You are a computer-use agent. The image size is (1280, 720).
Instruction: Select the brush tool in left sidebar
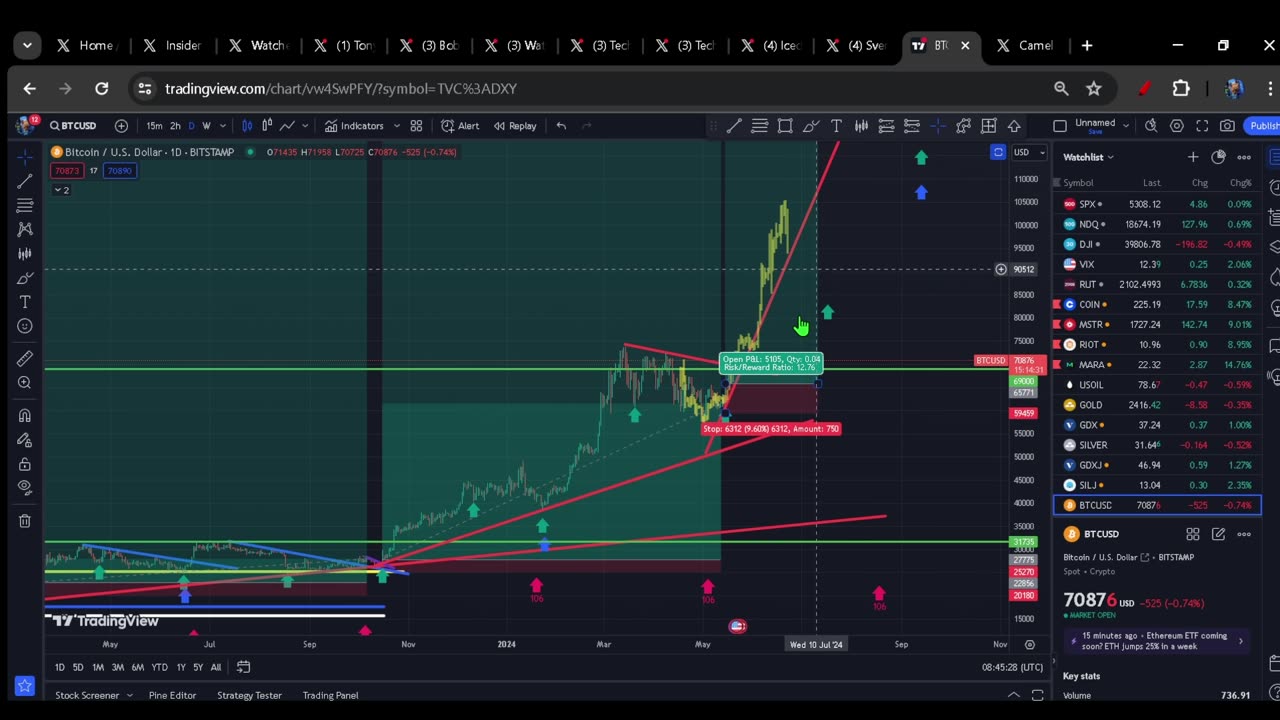click(x=25, y=278)
